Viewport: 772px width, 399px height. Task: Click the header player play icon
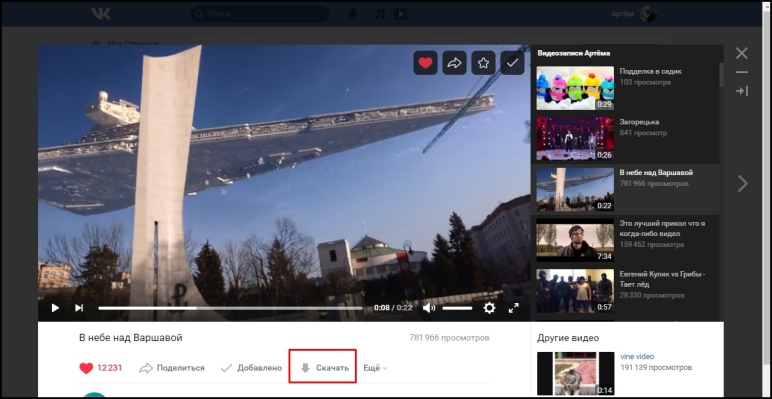(x=400, y=14)
